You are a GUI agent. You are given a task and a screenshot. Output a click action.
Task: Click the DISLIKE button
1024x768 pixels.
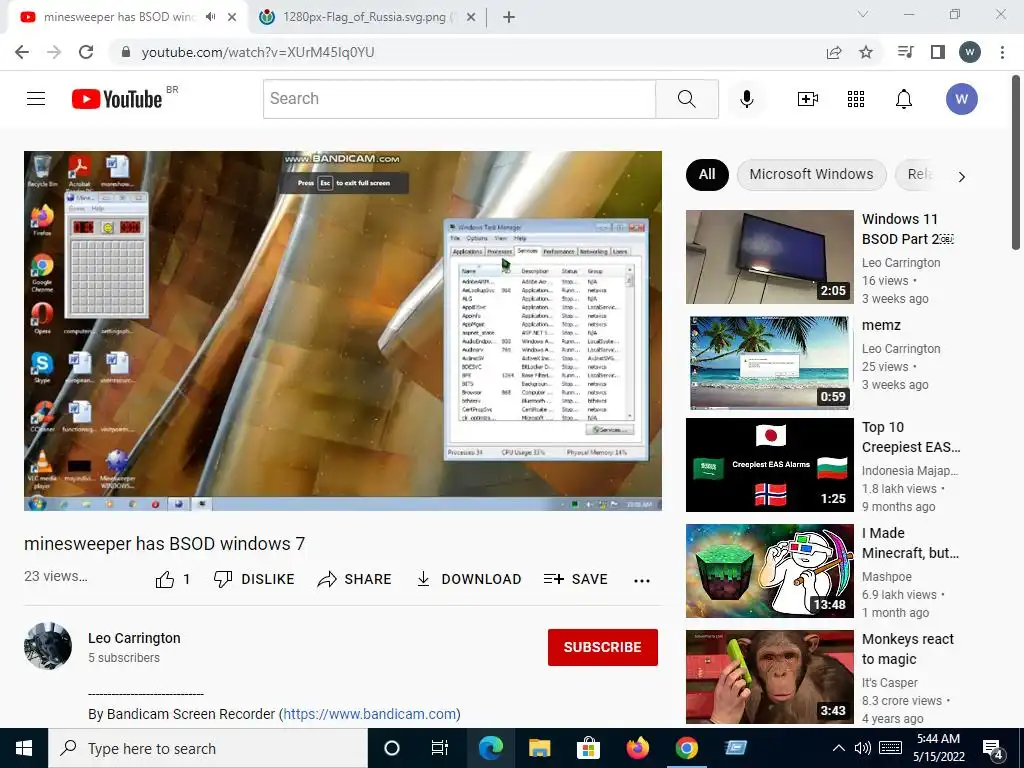click(x=254, y=579)
